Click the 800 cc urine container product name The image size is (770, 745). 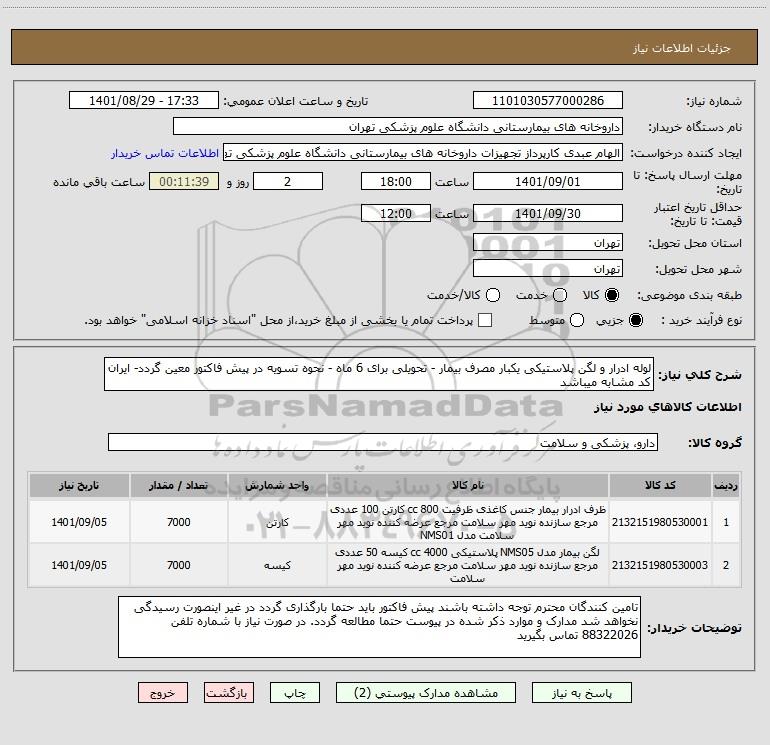pos(468,522)
